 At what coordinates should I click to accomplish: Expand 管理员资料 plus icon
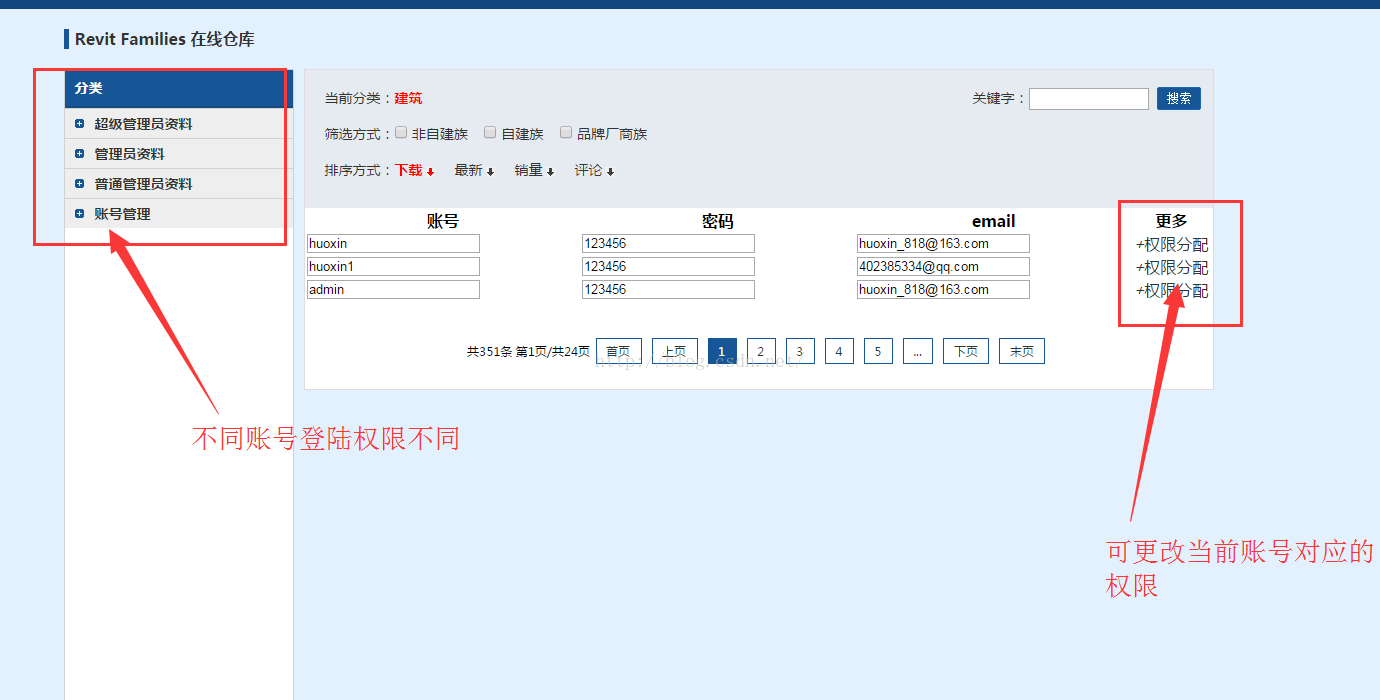click(x=80, y=154)
